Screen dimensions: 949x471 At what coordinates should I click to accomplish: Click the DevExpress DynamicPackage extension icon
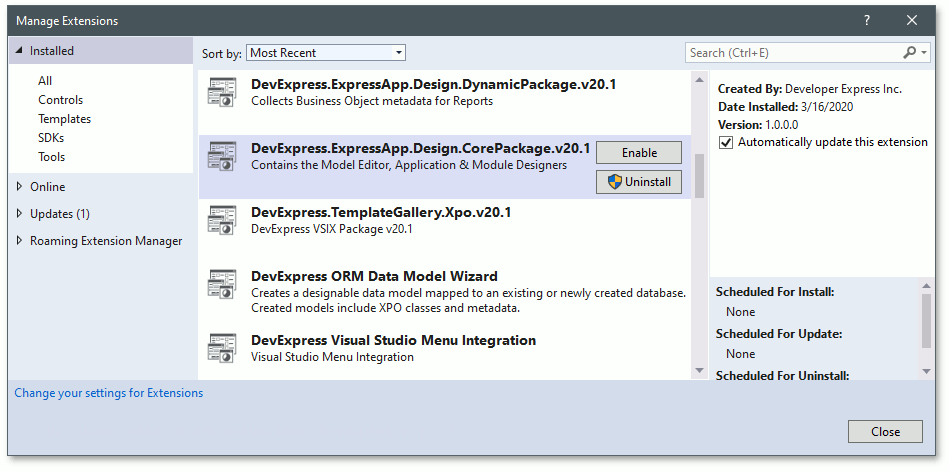point(222,92)
